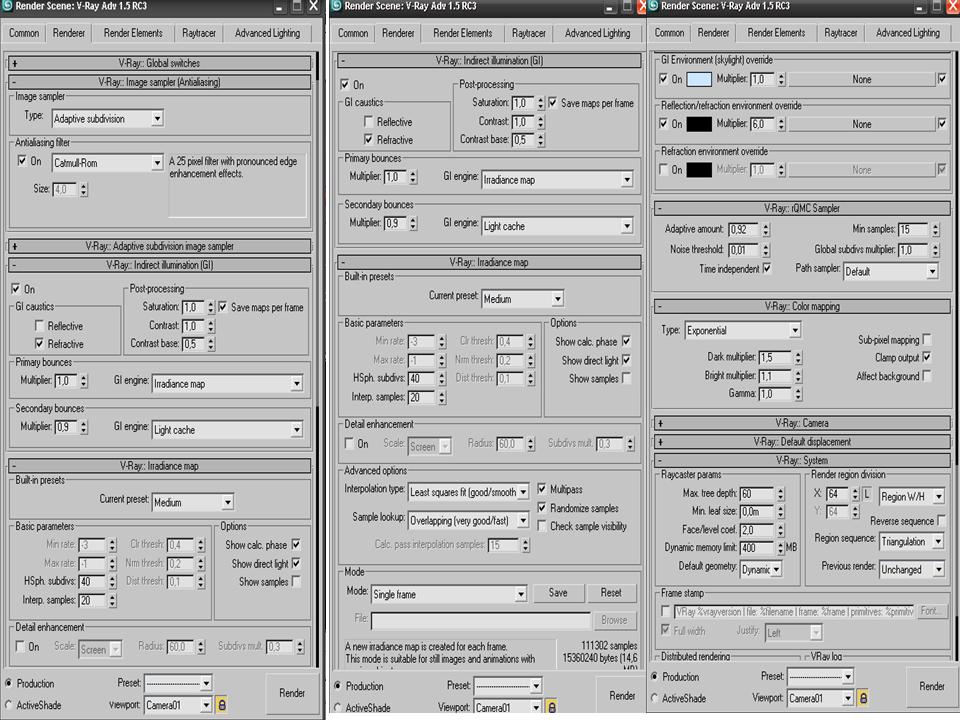The height and width of the screenshot is (720, 960).
Task: Click Refraction environment override black color swatch
Action: (x=699, y=170)
